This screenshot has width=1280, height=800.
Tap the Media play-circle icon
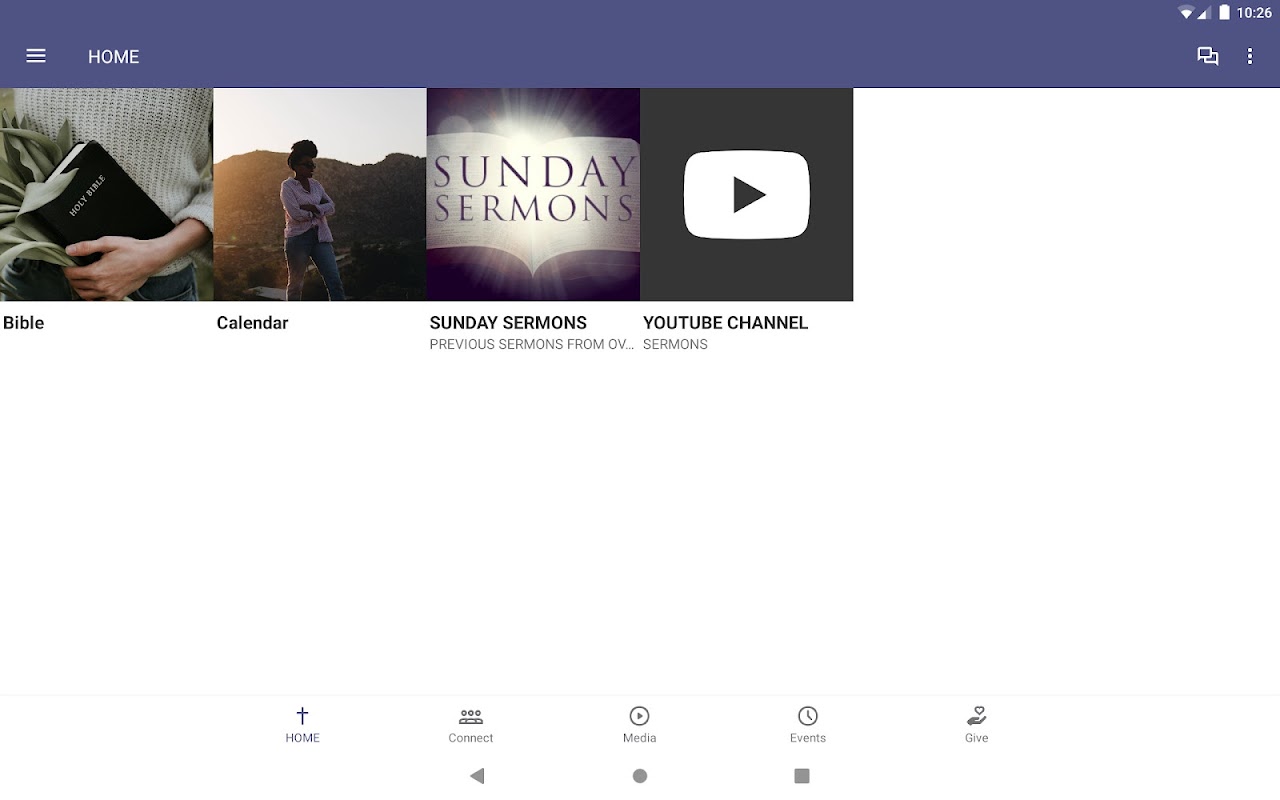coord(639,715)
